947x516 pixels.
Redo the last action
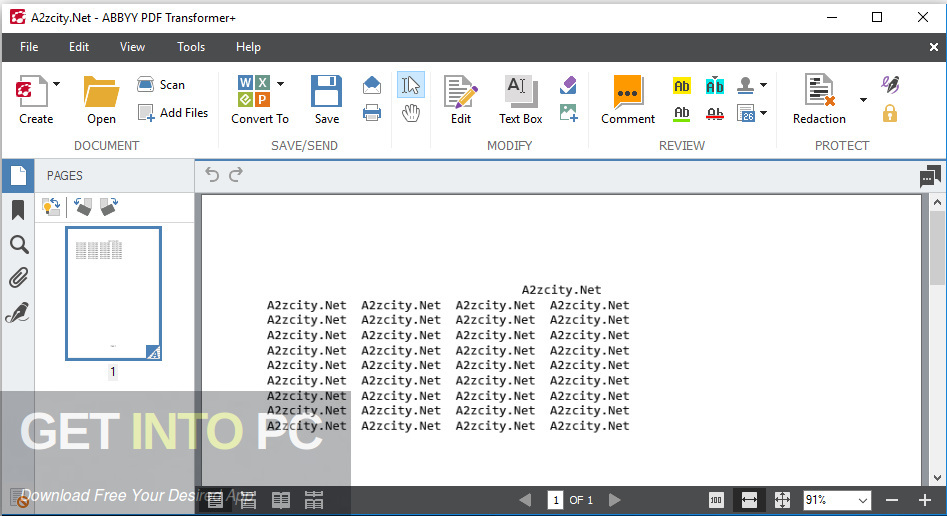pyautogui.click(x=236, y=175)
